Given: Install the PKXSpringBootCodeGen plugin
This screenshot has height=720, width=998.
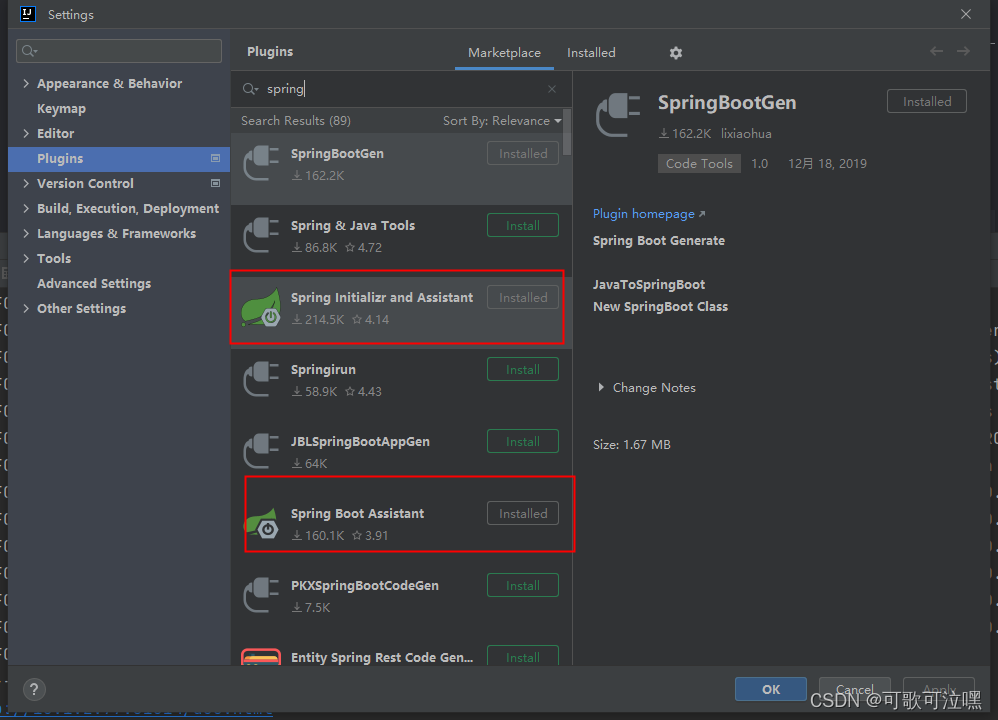Looking at the screenshot, I should pyautogui.click(x=523, y=585).
